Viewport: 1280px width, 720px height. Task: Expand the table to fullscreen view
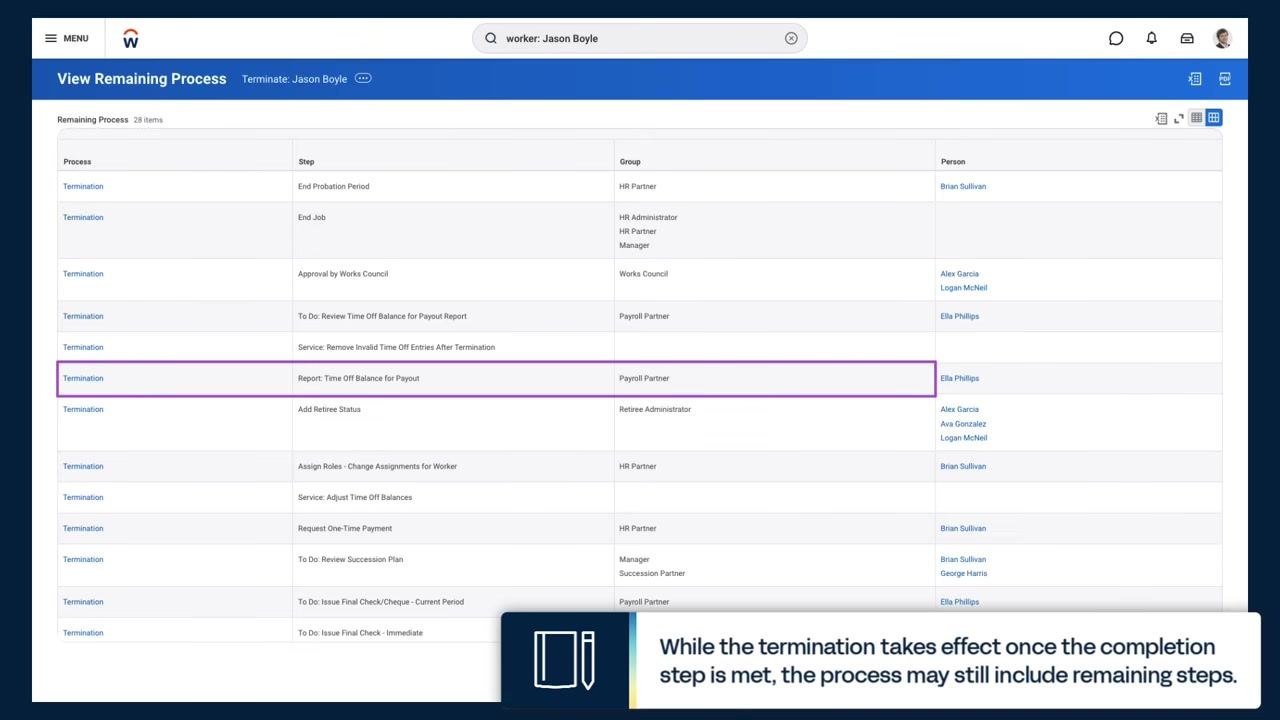(1179, 118)
